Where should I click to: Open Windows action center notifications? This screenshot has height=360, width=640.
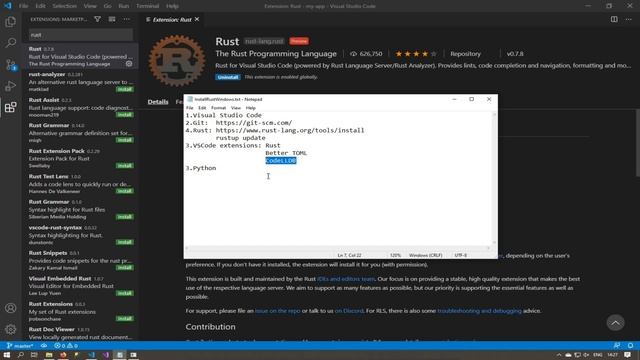coord(627,355)
